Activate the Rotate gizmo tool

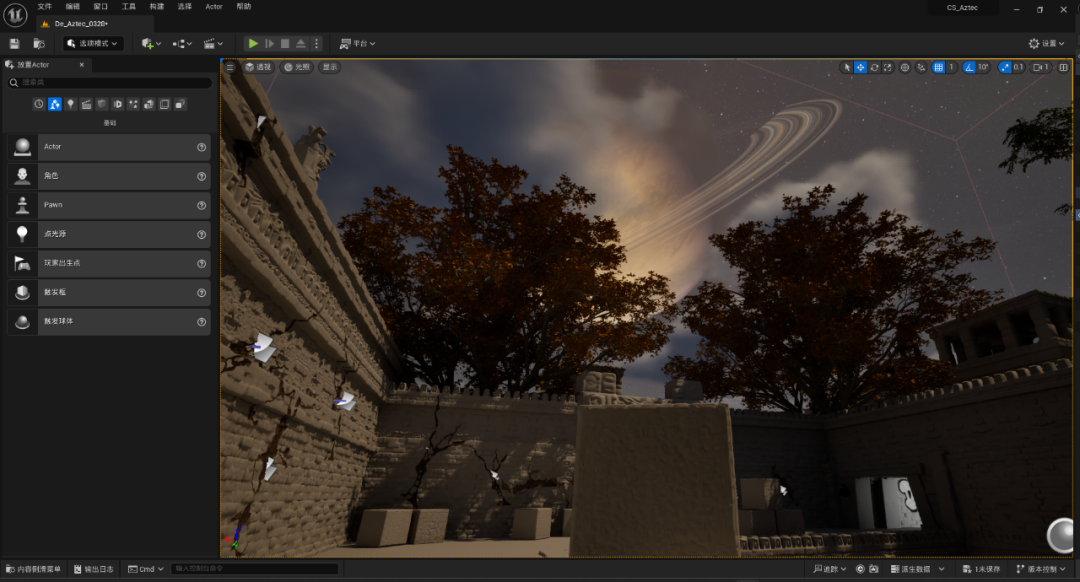click(x=874, y=67)
